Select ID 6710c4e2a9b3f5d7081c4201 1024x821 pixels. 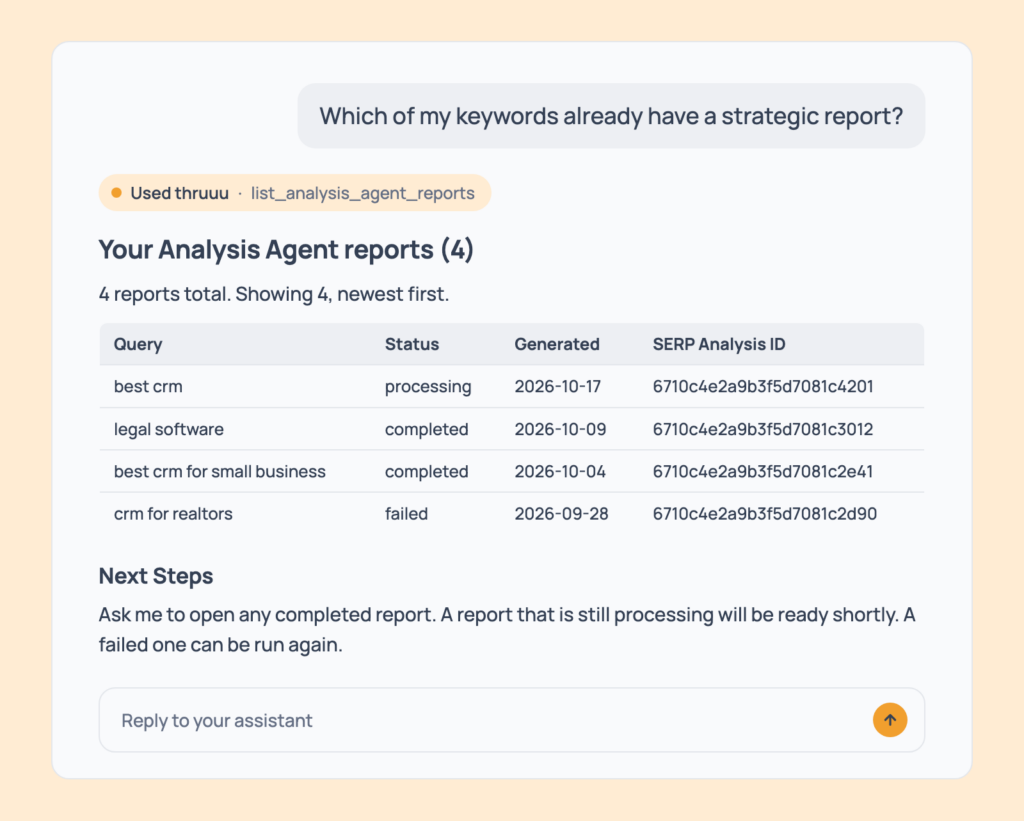click(763, 387)
